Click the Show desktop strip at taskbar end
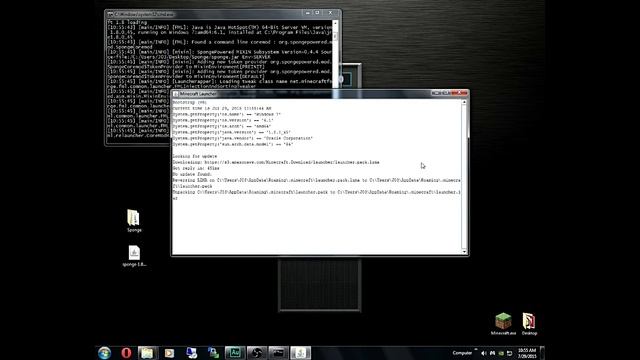Image resolution: width=640 pixels, height=360 pixels. pyautogui.click(x=542, y=353)
